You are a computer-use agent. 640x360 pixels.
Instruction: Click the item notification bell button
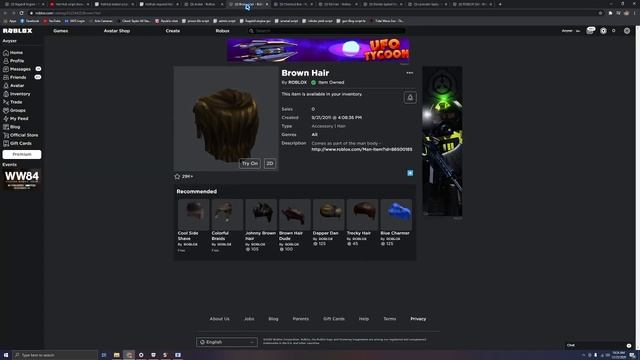tap(410, 97)
